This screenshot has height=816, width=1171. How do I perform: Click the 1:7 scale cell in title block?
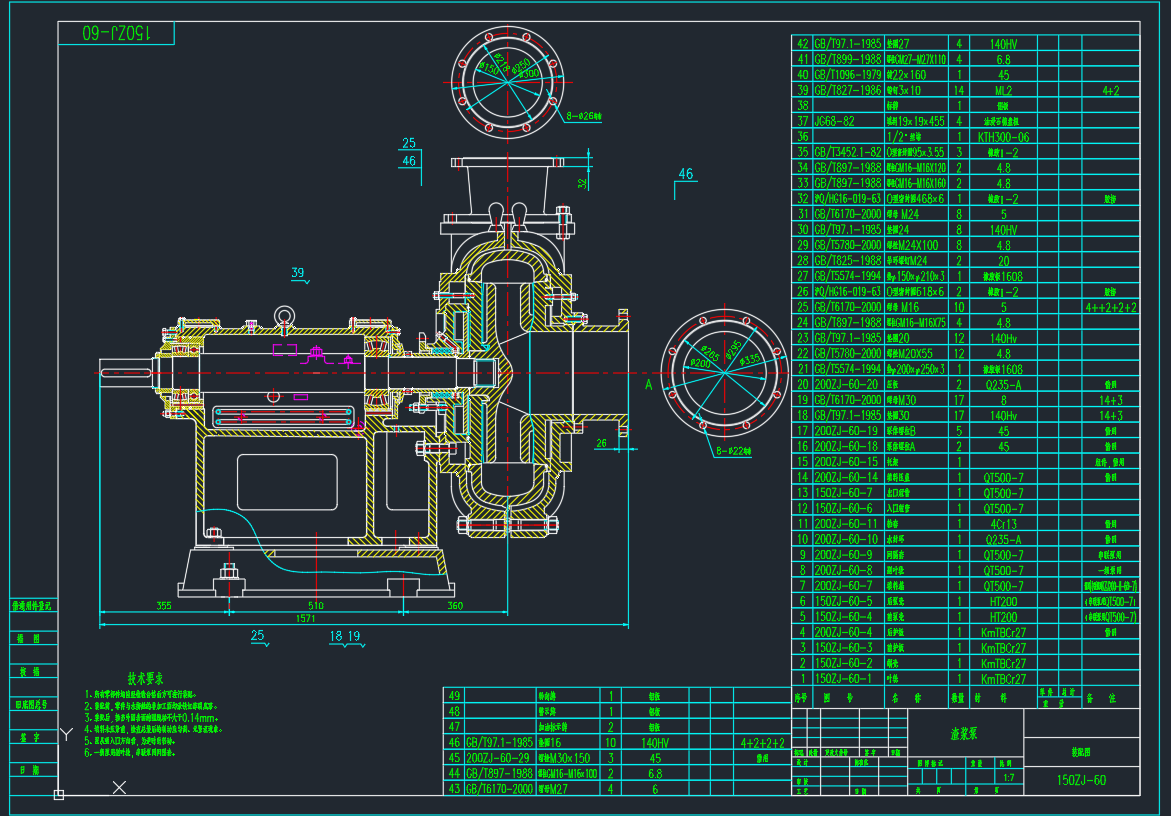(1007, 775)
